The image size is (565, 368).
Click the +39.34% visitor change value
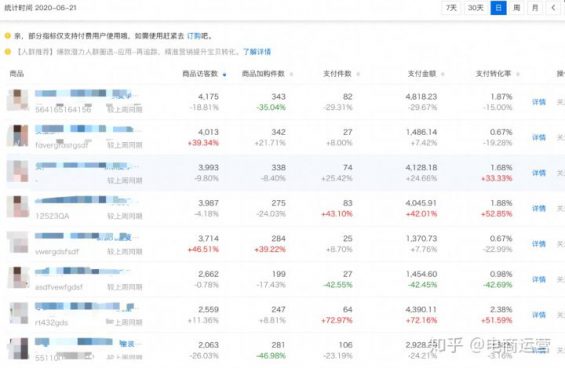(203, 143)
